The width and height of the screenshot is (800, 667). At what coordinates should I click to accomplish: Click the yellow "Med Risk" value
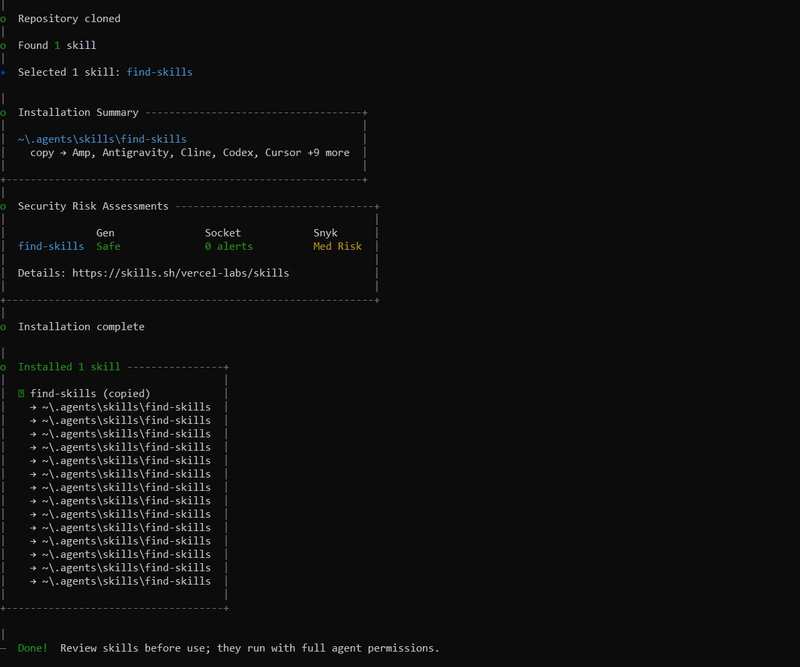[x=337, y=246]
